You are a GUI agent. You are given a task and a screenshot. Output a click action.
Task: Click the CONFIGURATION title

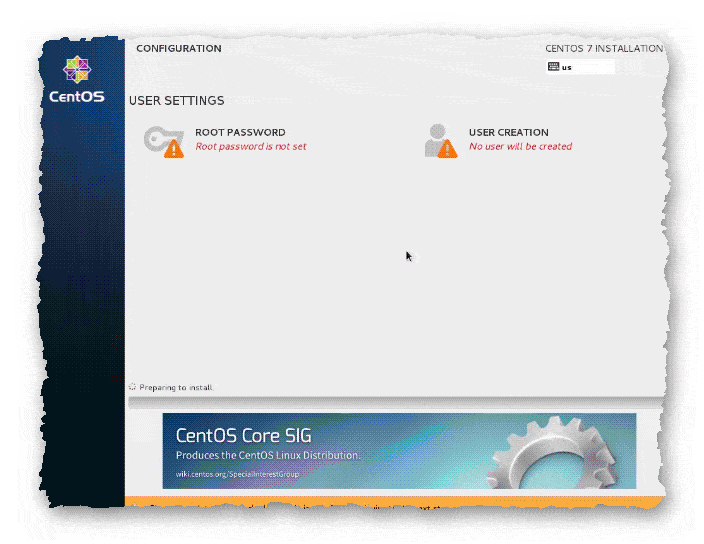[x=179, y=48]
